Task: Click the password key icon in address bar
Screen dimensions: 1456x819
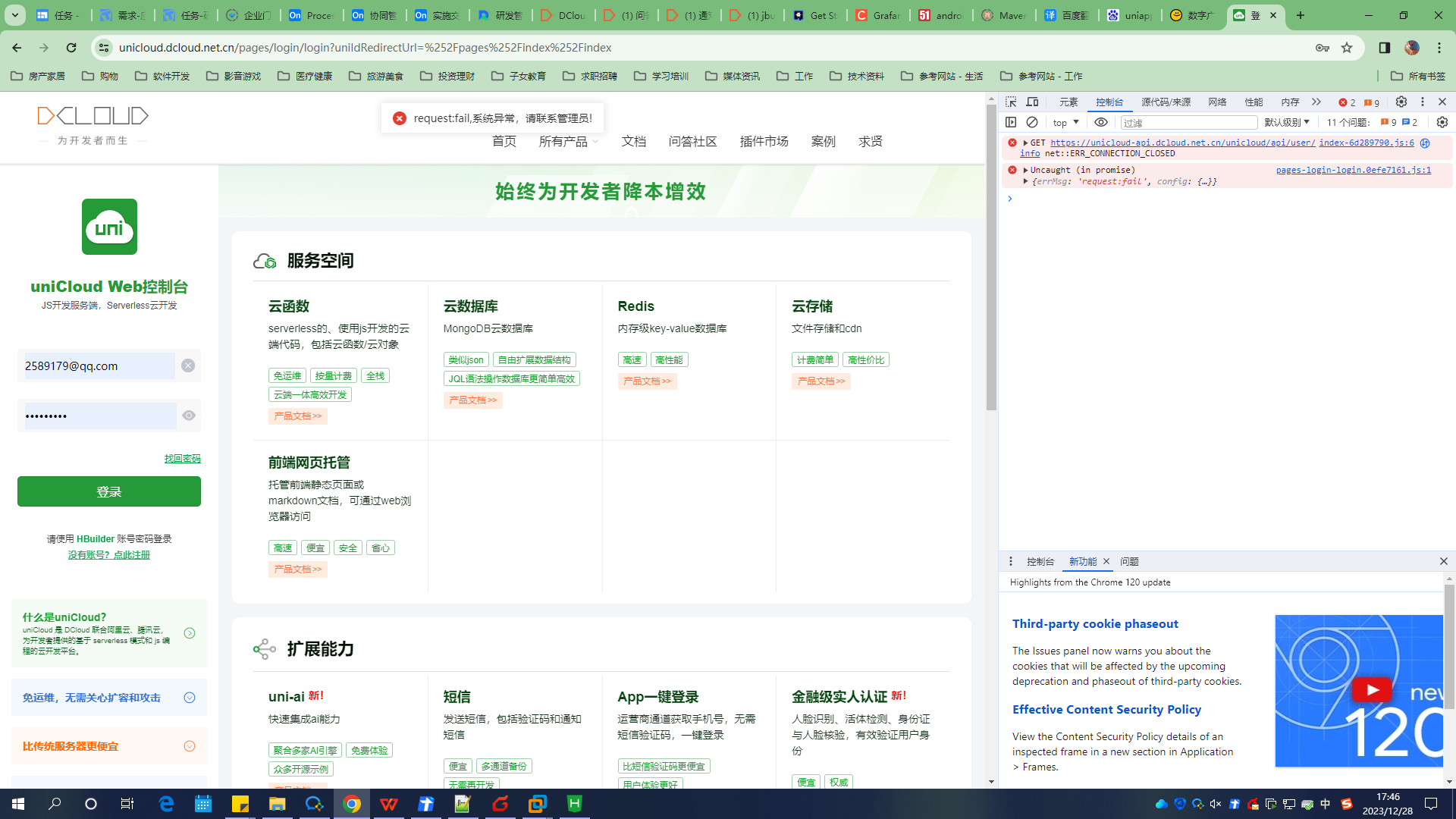Action: click(1323, 48)
